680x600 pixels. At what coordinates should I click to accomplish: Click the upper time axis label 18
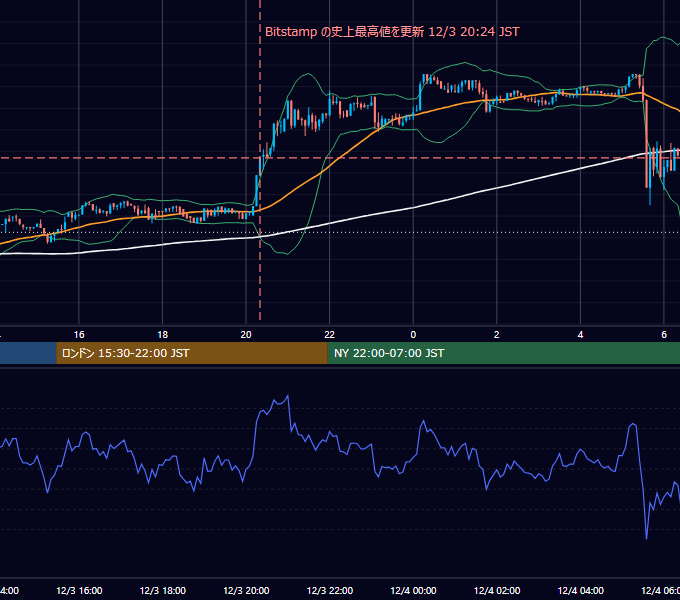[163, 335]
